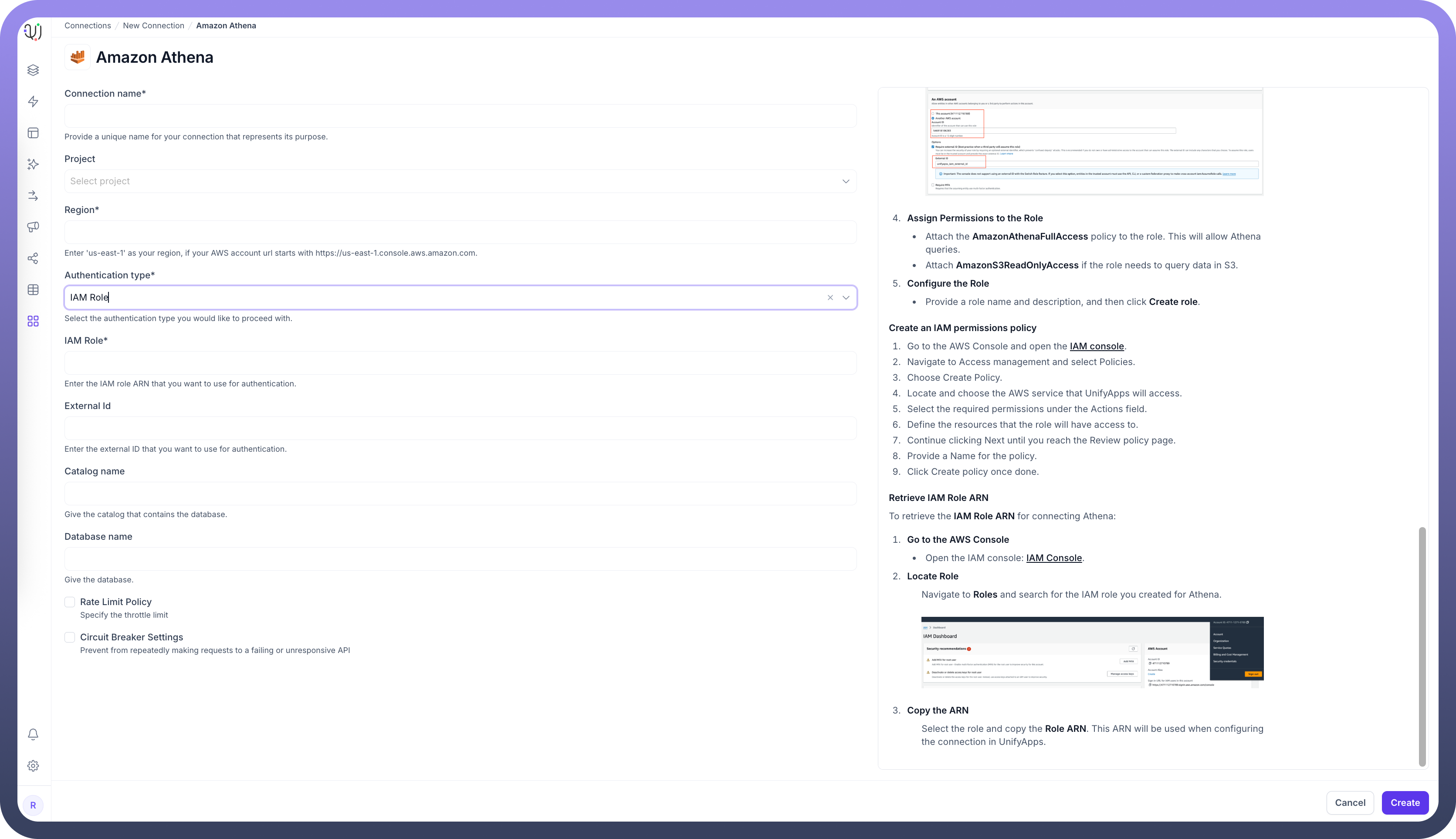Click the Connection name input field
Viewport: 1456px width, 839px height.
(460, 116)
